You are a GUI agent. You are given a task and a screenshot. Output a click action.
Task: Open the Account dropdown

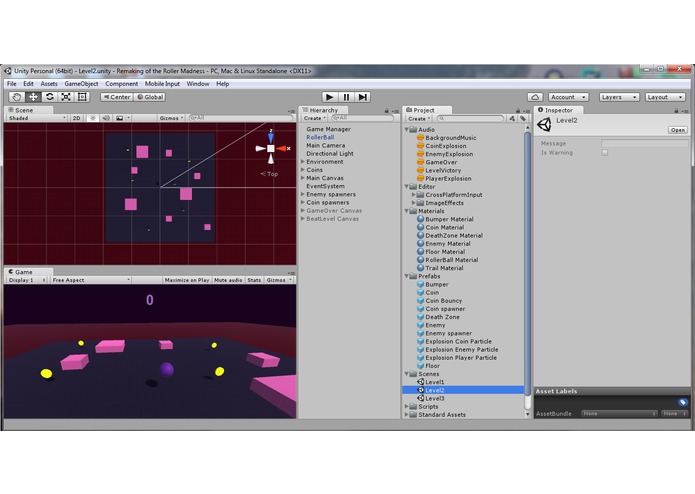click(568, 97)
